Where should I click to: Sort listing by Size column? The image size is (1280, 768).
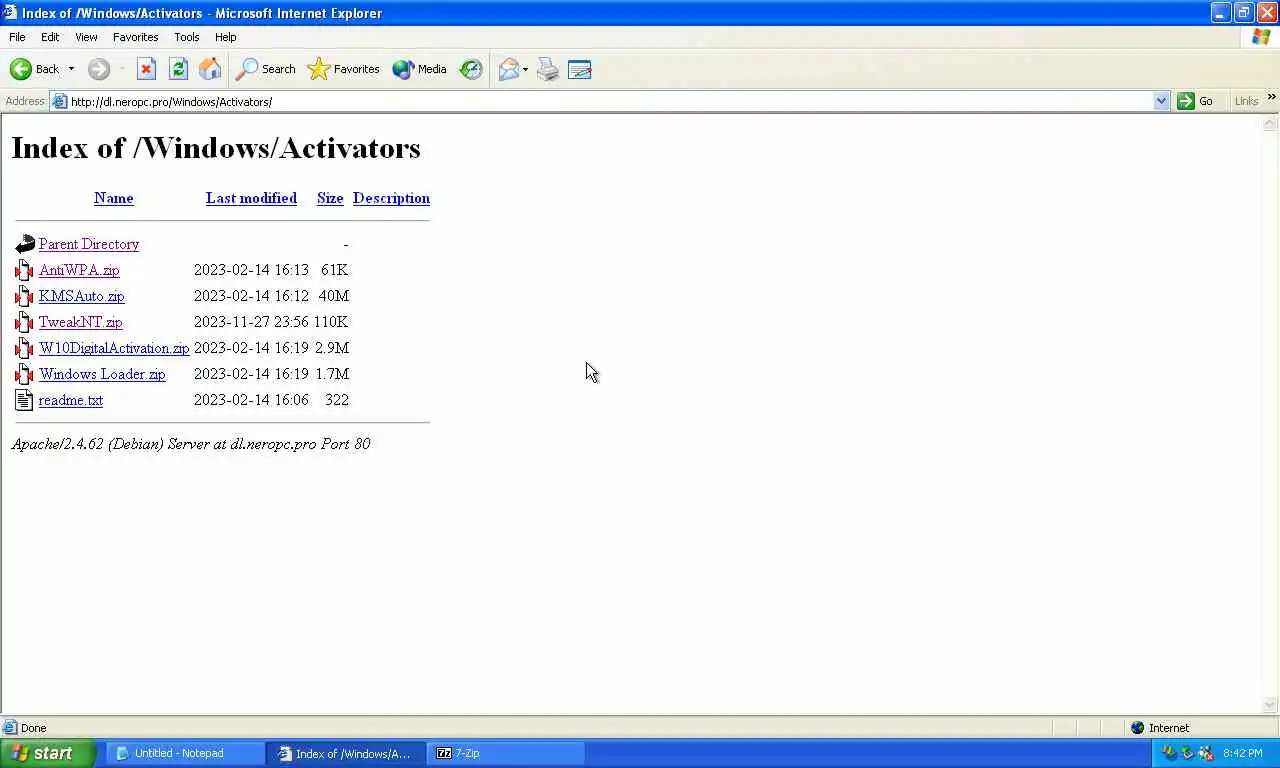[x=330, y=198]
